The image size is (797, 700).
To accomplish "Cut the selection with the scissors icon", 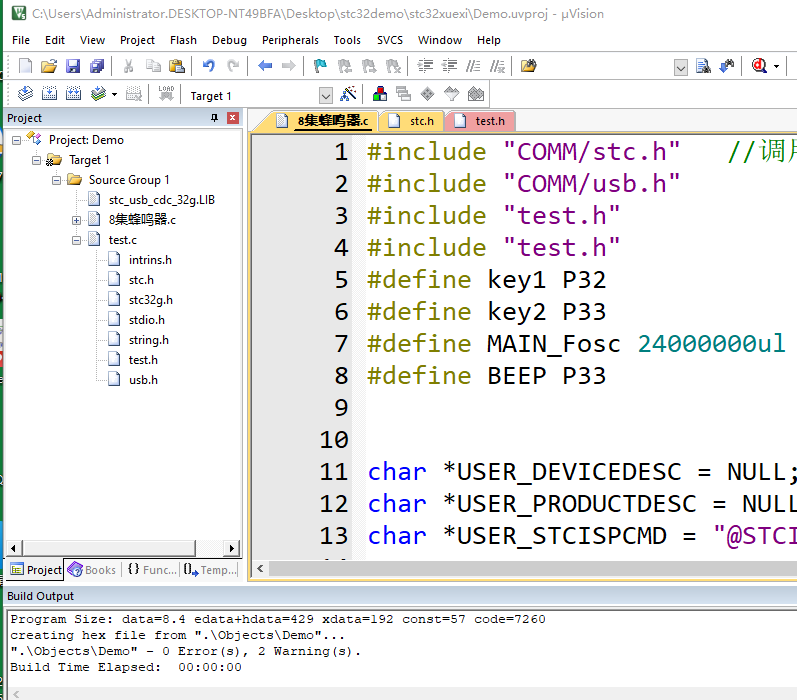I will click(129, 66).
